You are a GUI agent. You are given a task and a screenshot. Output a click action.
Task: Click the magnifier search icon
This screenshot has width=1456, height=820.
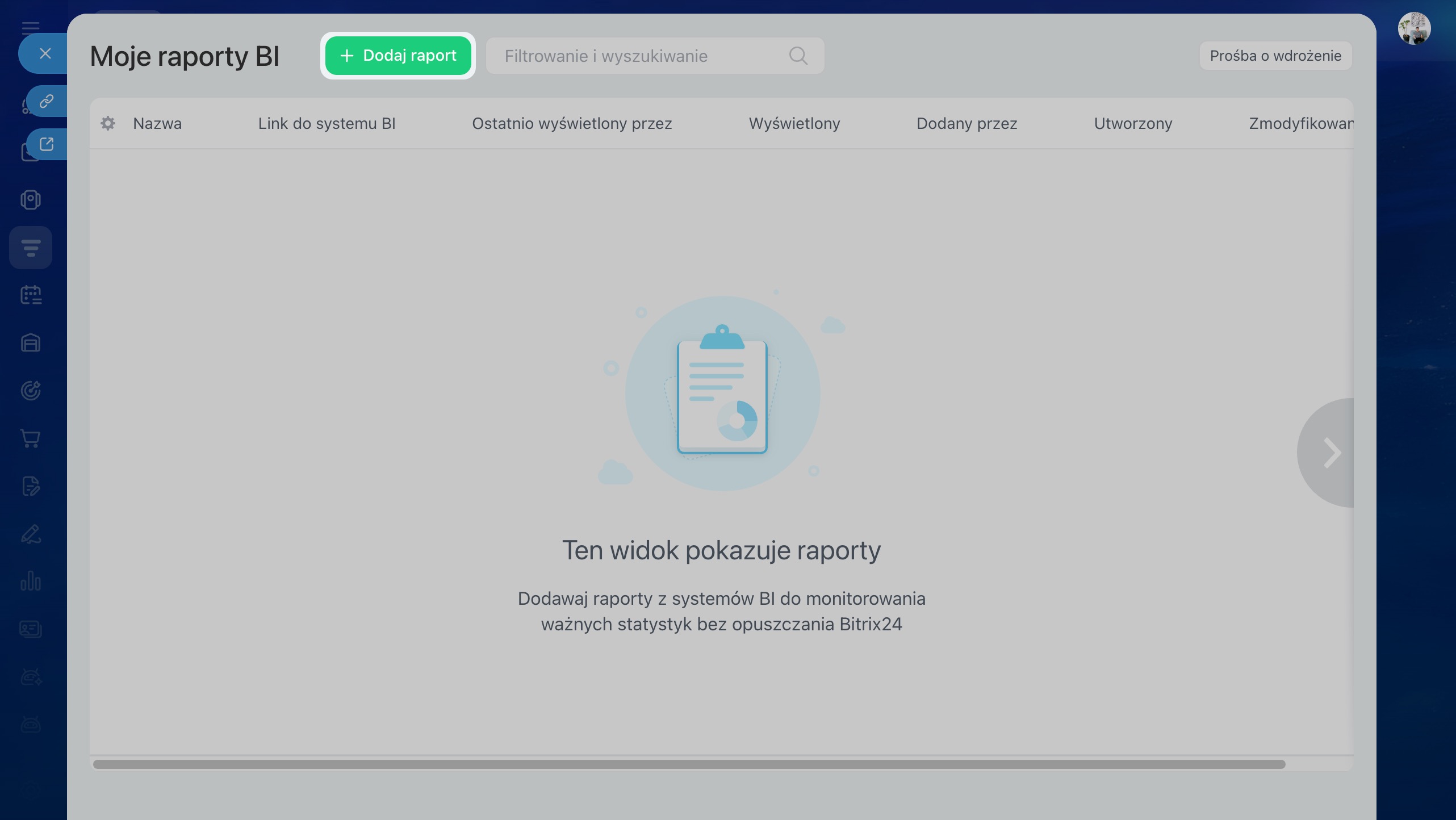tap(798, 56)
